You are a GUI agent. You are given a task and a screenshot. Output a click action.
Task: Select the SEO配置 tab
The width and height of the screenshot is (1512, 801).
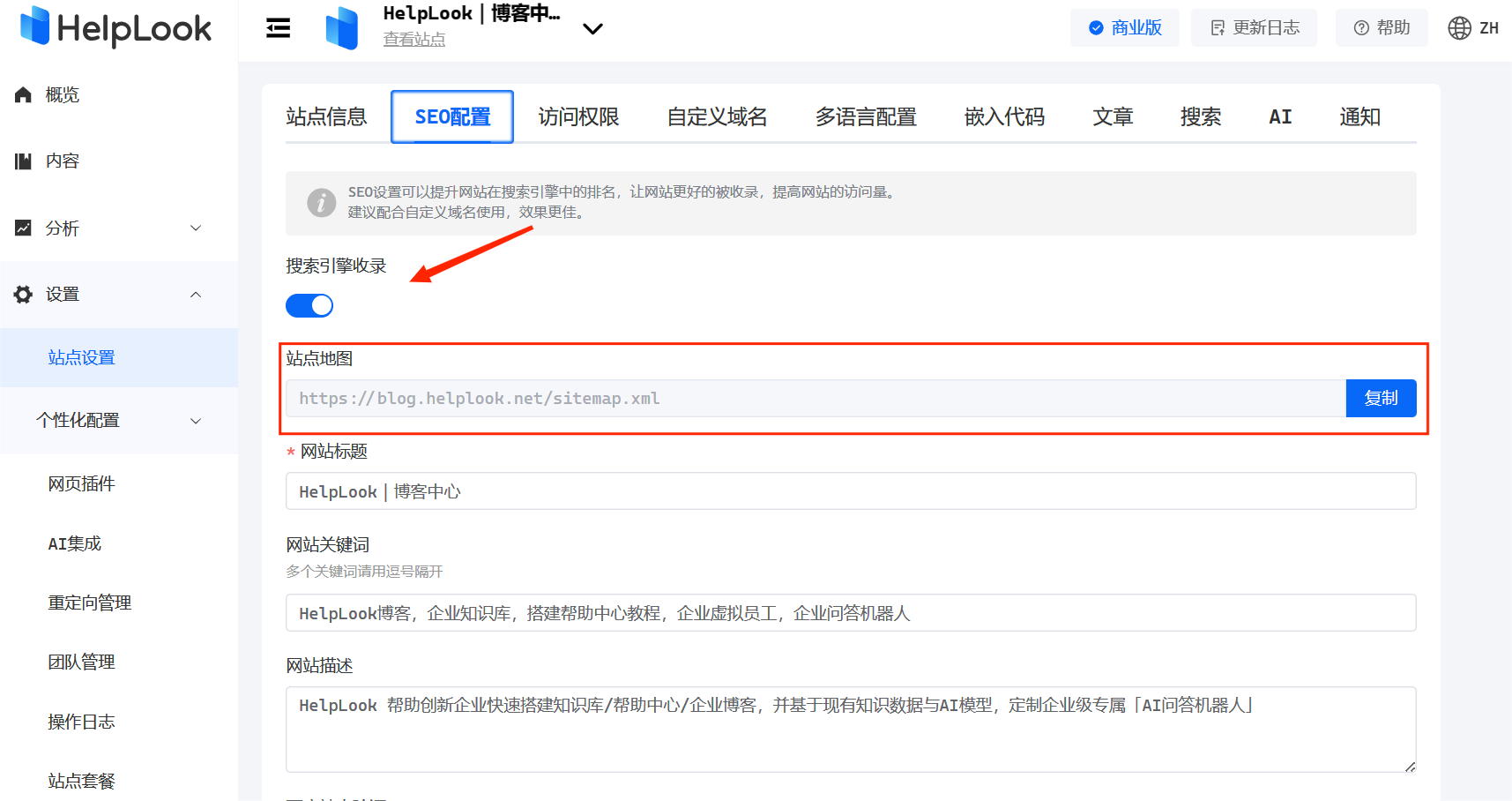pyautogui.click(x=452, y=116)
